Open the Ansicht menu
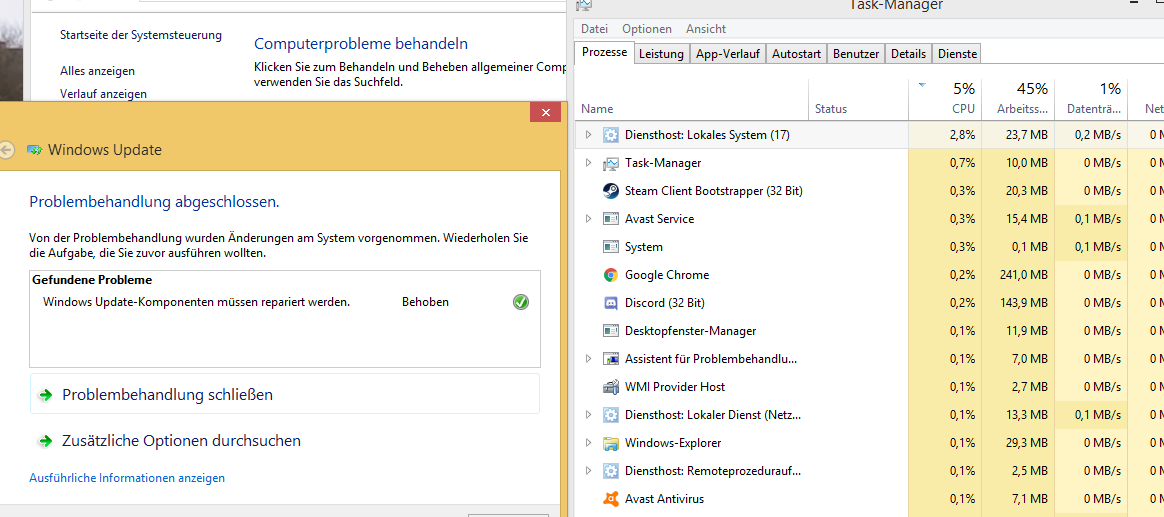The height and width of the screenshot is (517, 1164). (x=706, y=29)
